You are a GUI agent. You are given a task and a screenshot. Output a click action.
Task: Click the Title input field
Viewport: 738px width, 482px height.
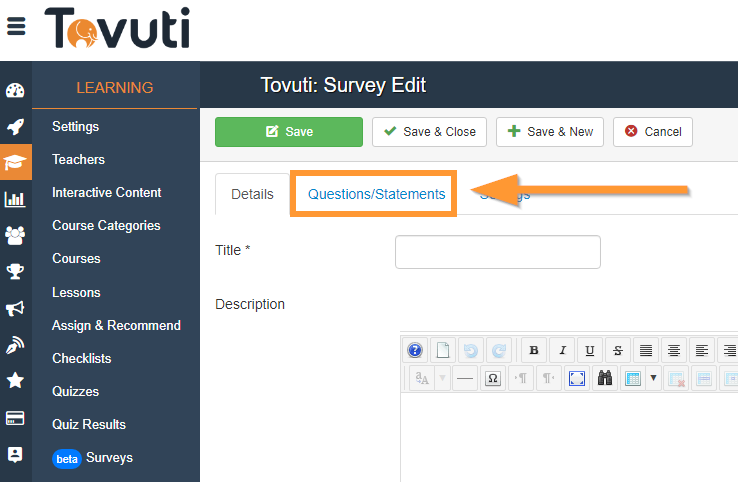497,252
